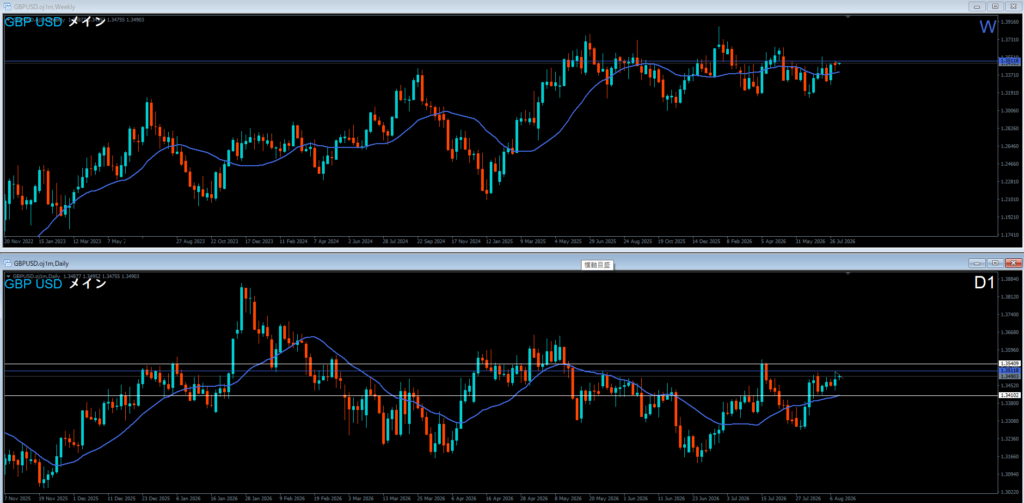Click the Weekly chart window's title icon
1024x503 pixels.
coord(7,6)
